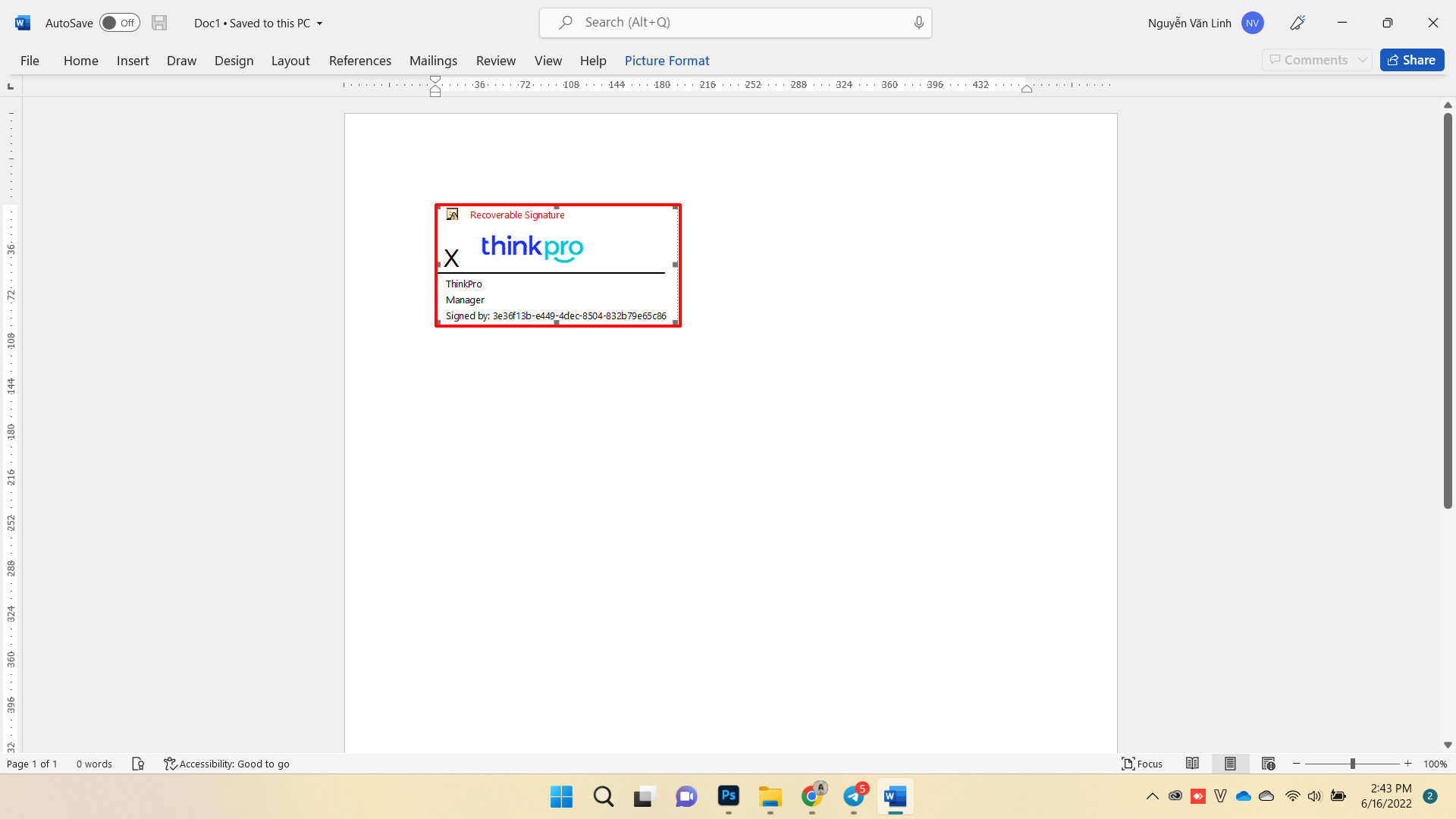The width and height of the screenshot is (1456, 819).
Task: Click the Signed by ID text
Action: (556, 316)
